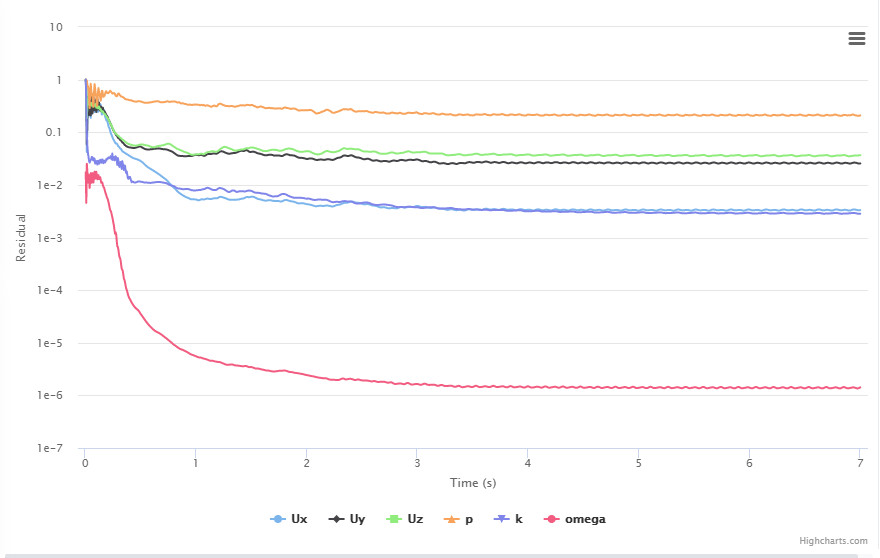Toggle Uy series visibility via legend label
Screen dimensions: 880x558
(x=357, y=519)
